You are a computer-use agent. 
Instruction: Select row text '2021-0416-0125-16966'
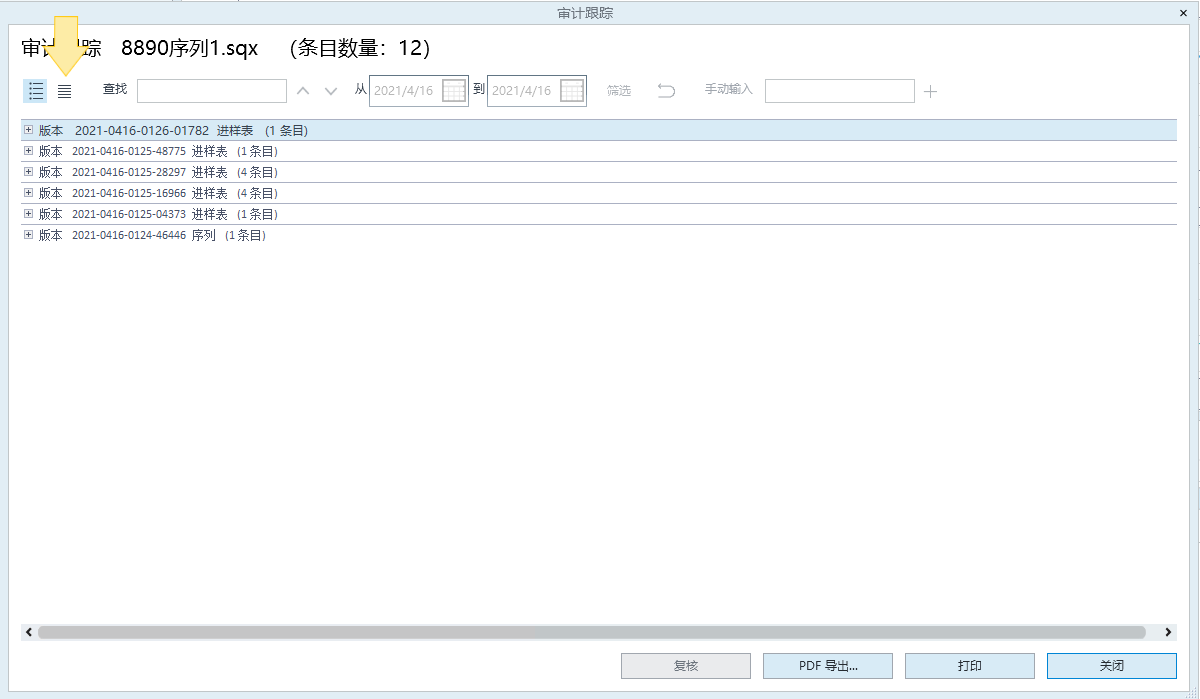click(129, 194)
